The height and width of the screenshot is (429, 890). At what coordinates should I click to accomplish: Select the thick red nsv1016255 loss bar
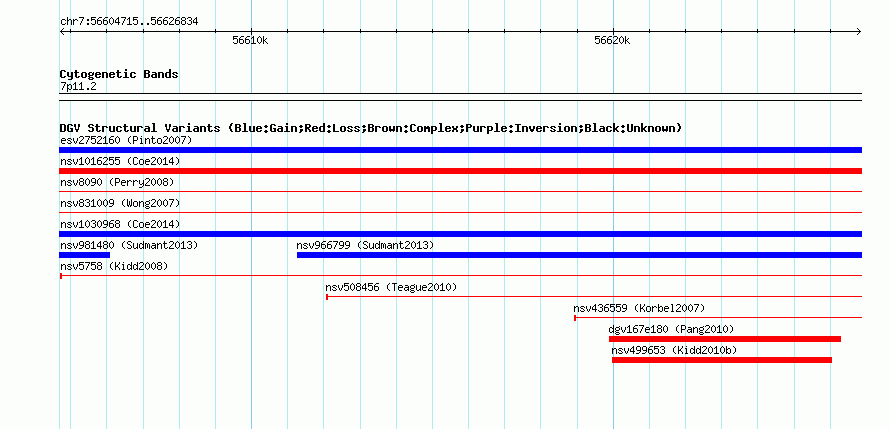(x=460, y=171)
